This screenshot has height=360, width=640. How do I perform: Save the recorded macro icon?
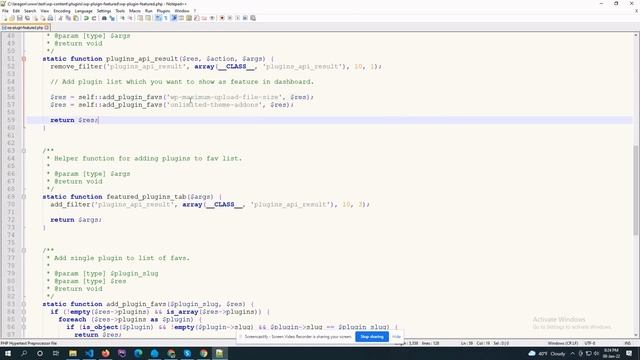coord(253,18)
